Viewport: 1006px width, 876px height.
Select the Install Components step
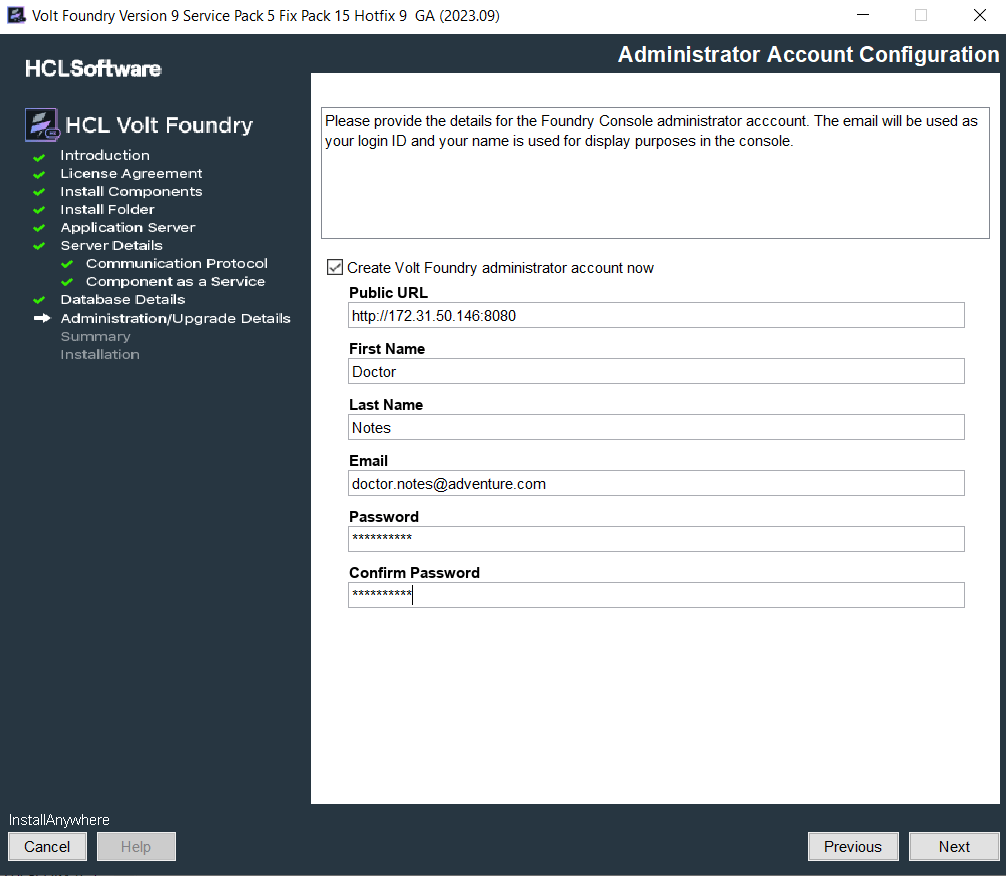coord(131,191)
